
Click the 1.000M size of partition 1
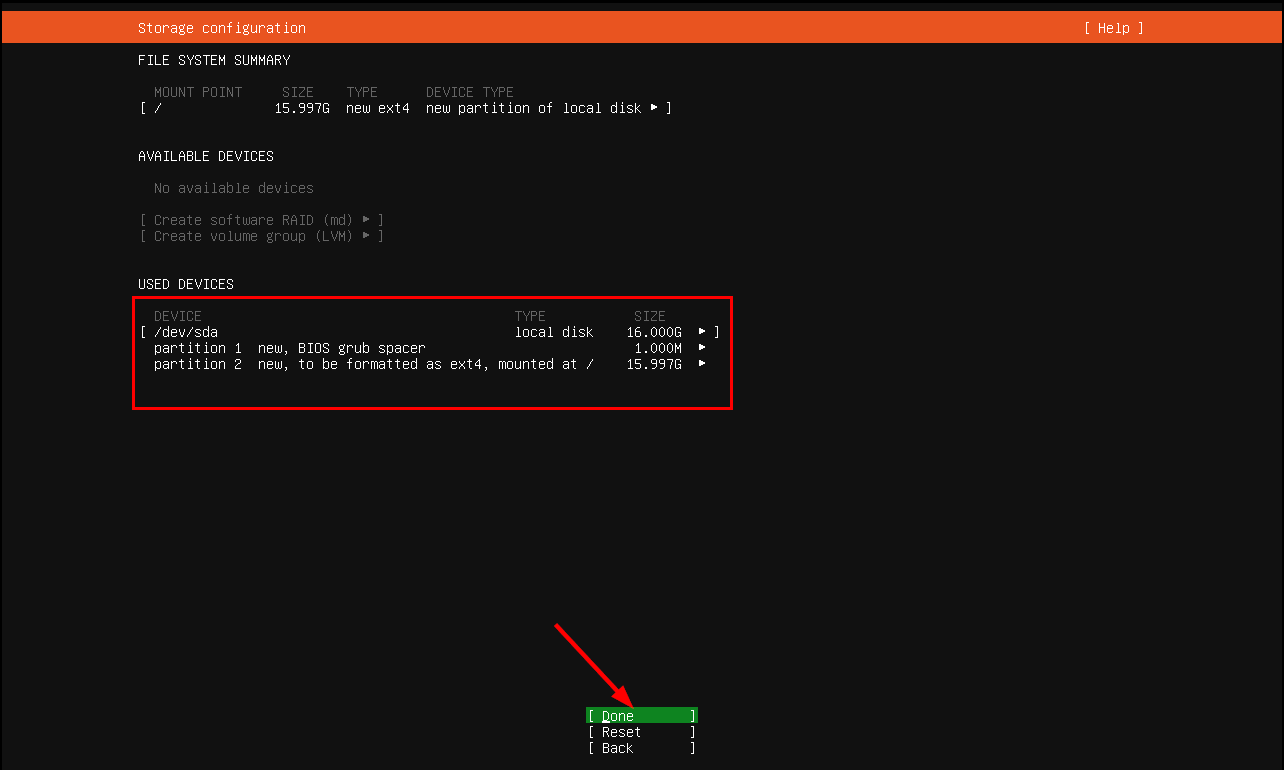click(x=658, y=348)
